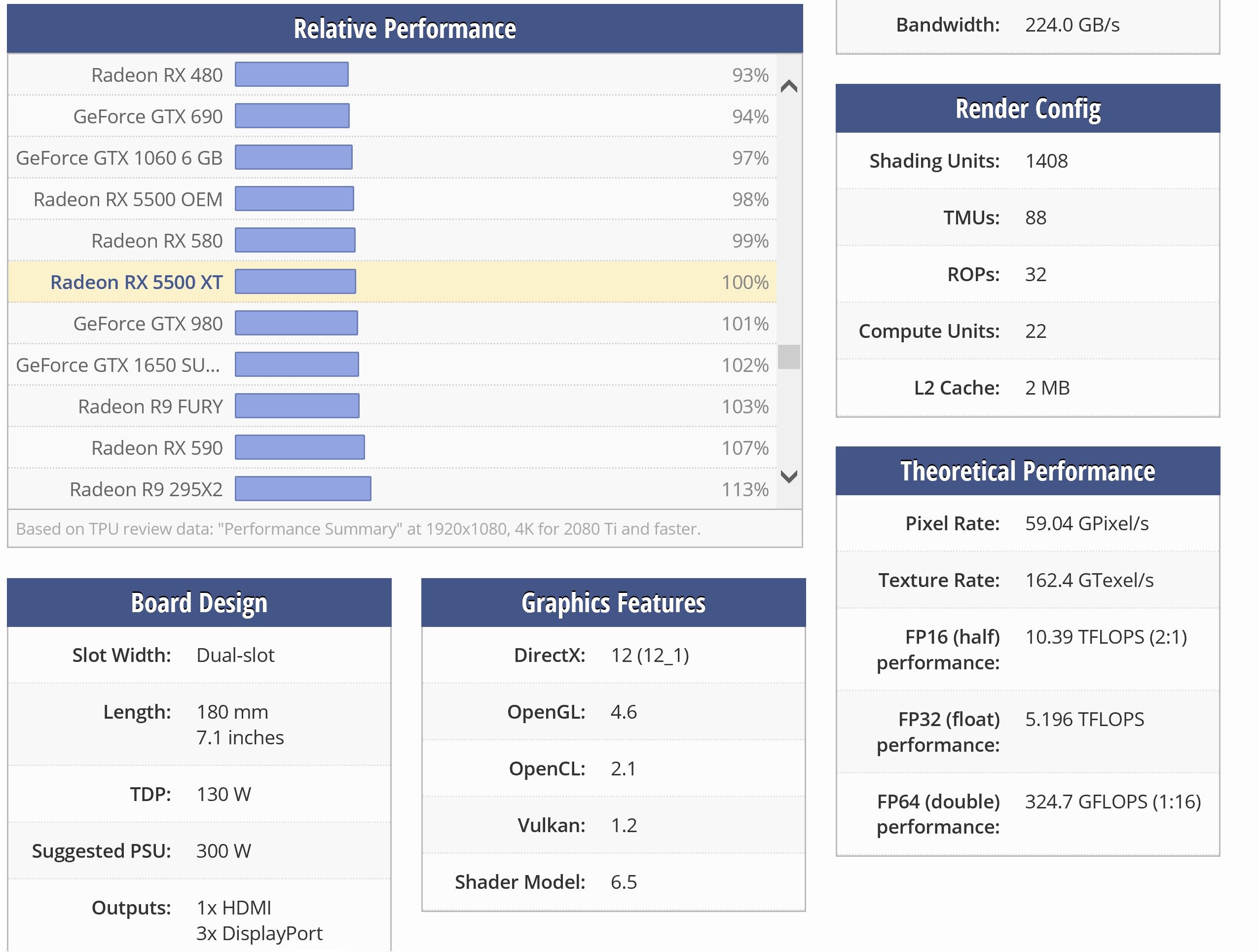The height and width of the screenshot is (952, 1258).
Task: Open the GeForce GTX 690 entry
Action: (148, 116)
